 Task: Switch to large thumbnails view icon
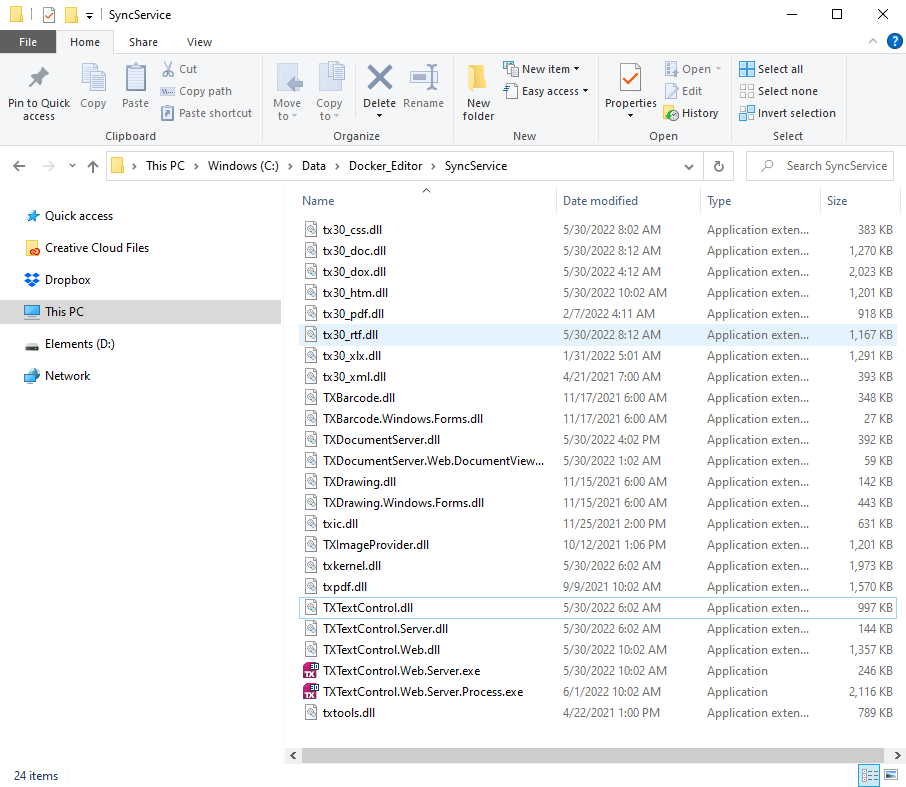891,775
